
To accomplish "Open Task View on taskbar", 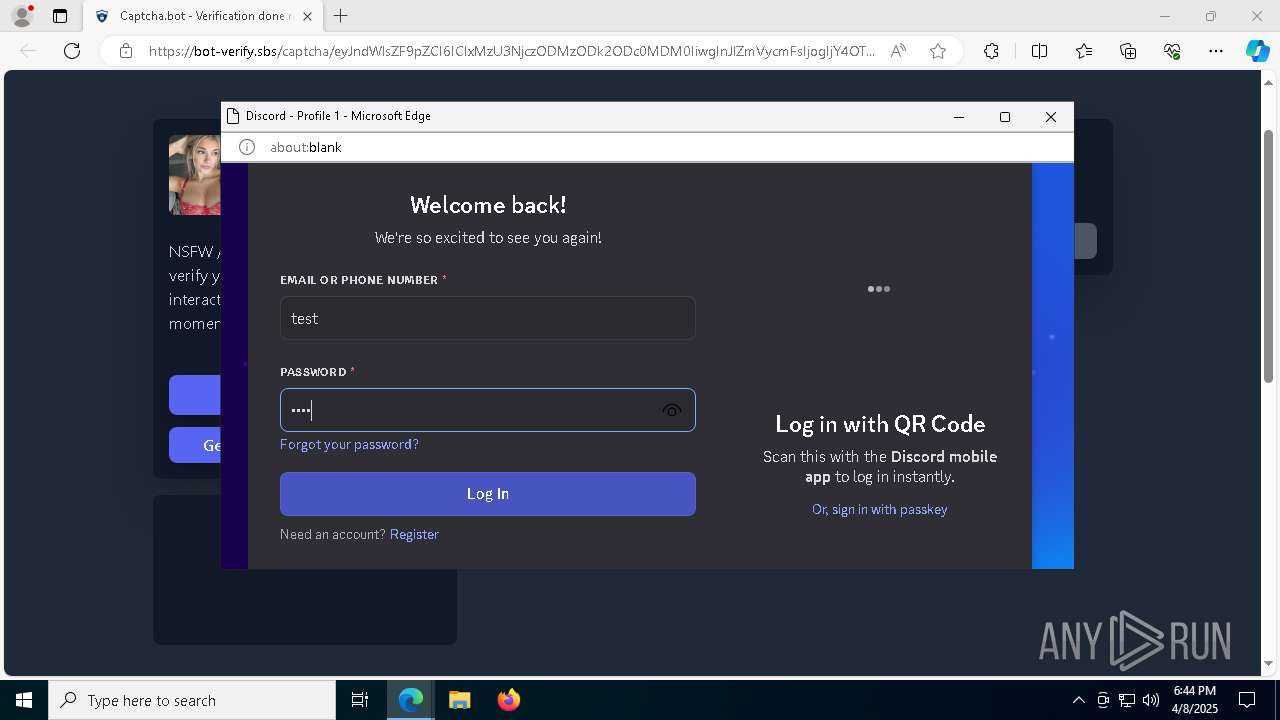I will (x=360, y=700).
